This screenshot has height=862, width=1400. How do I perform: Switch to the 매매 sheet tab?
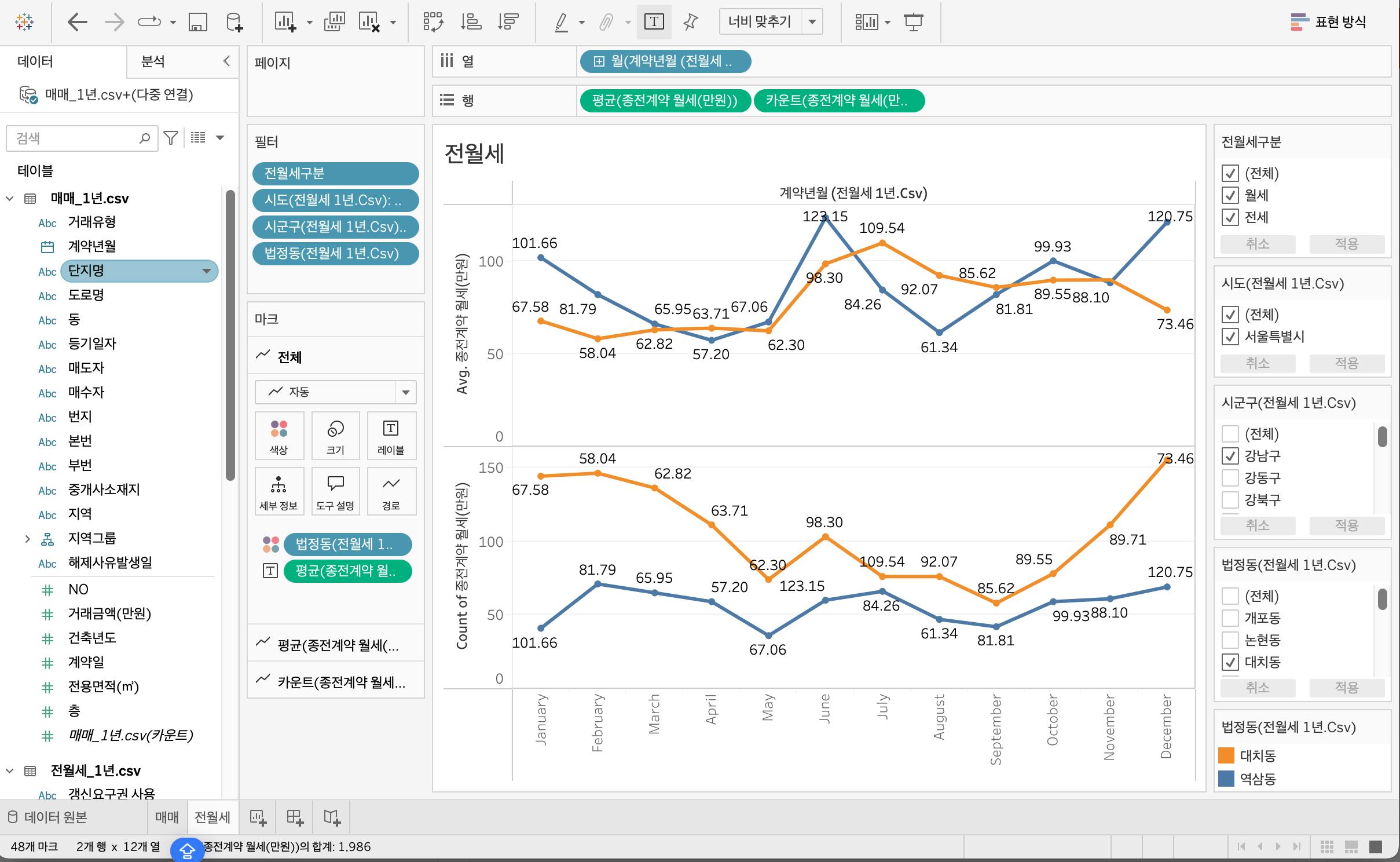pyautogui.click(x=167, y=817)
